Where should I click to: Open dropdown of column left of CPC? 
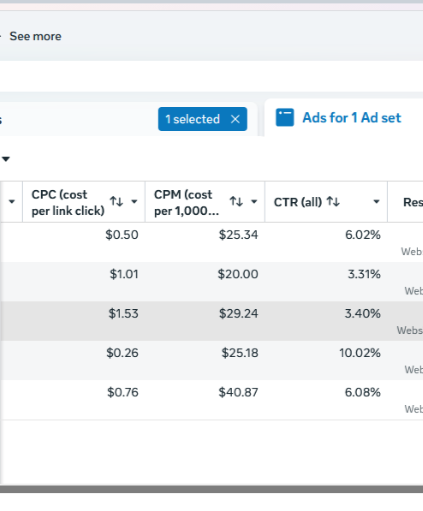(x=12, y=201)
